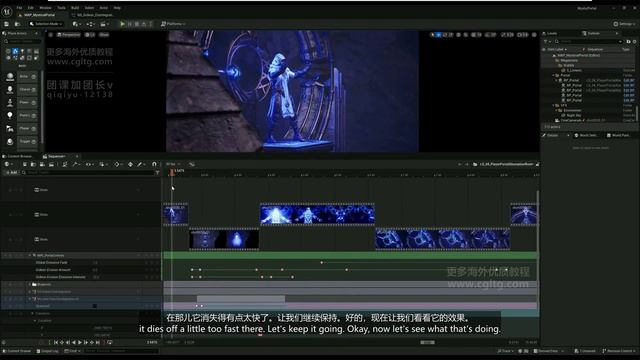The width and height of the screenshot is (640, 360).
Task: Open the Settings dropdown
Action: tap(624, 24)
